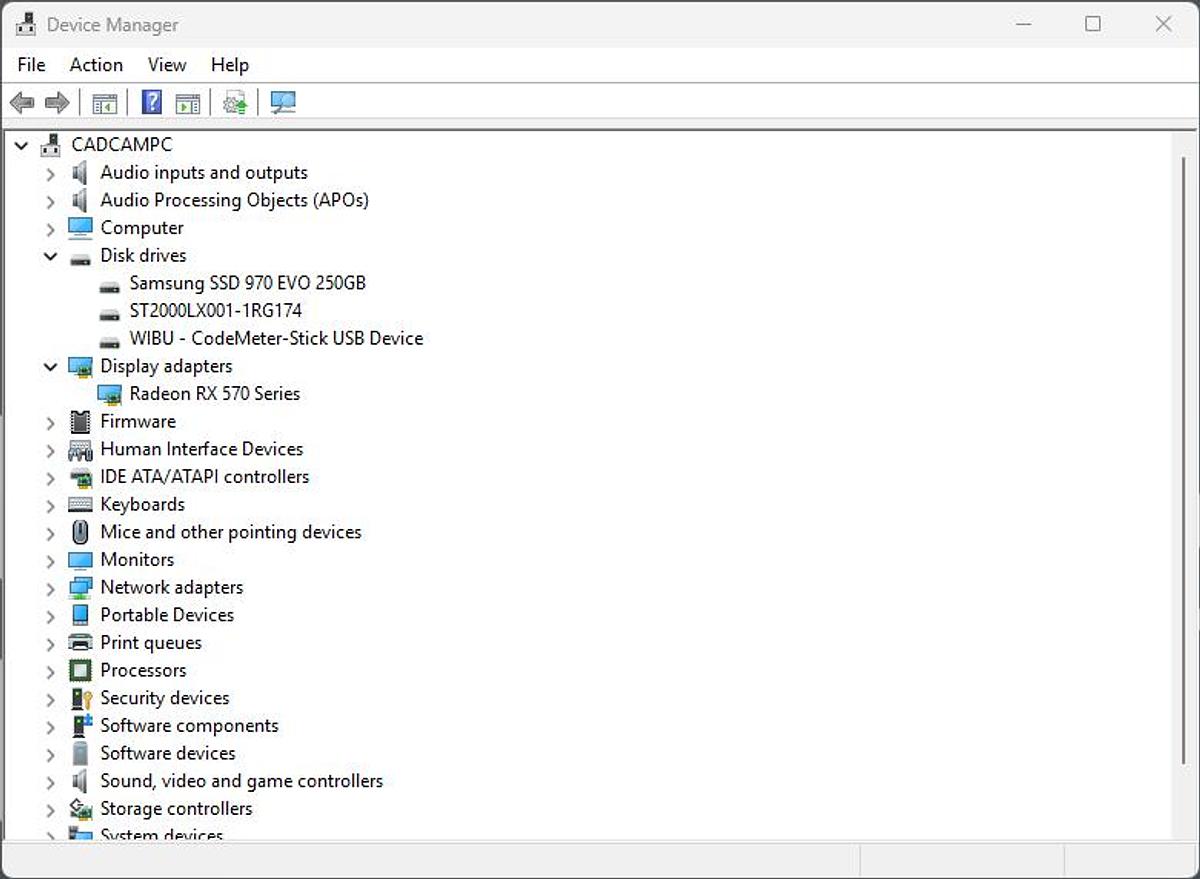This screenshot has height=879, width=1200.
Task: Click the Print queues printer icon
Action: (x=80, y=643)
